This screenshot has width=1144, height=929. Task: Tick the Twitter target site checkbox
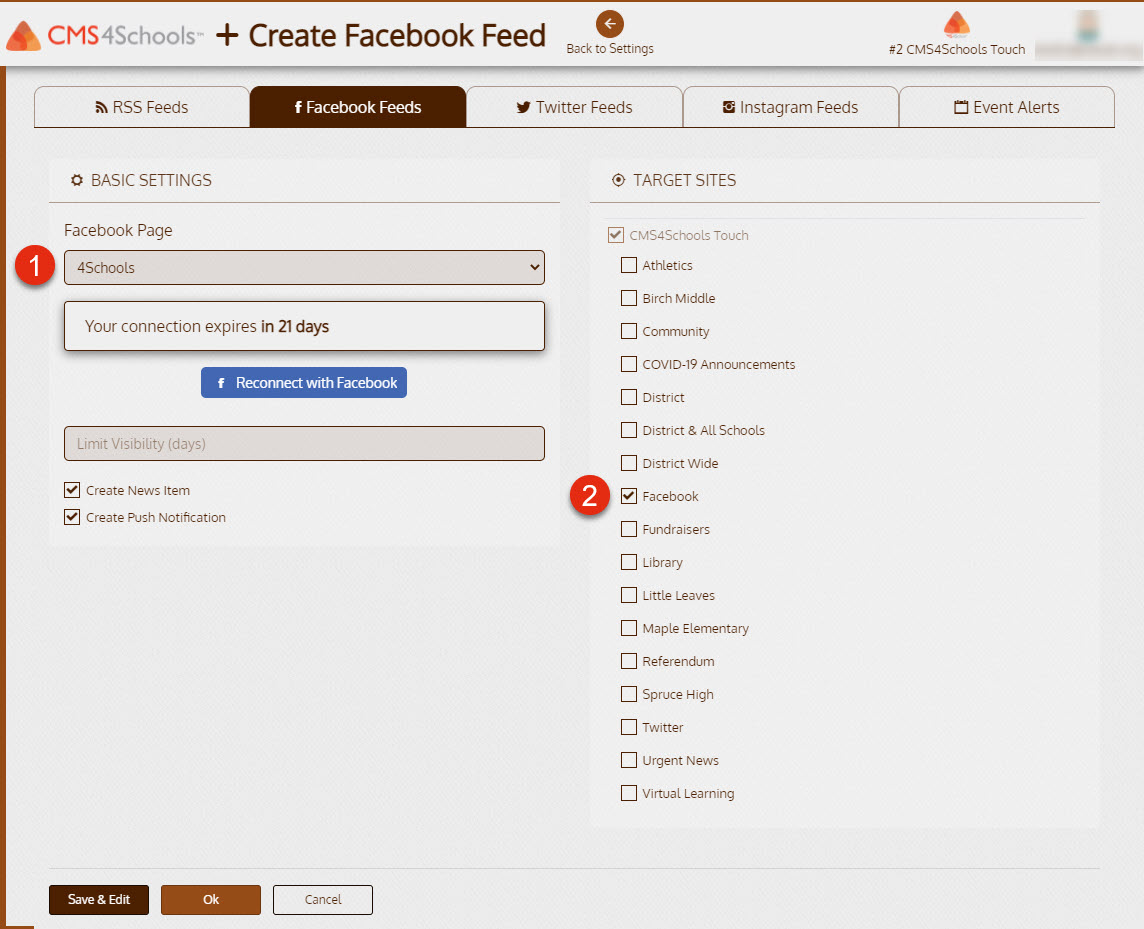(x=628, y=727)
